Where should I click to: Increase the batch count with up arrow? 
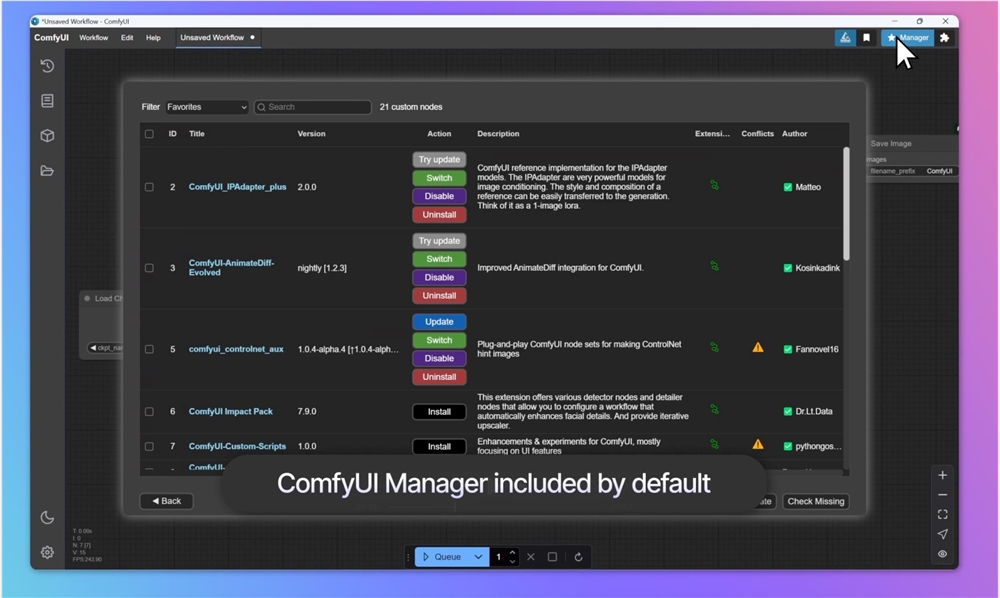512,552
